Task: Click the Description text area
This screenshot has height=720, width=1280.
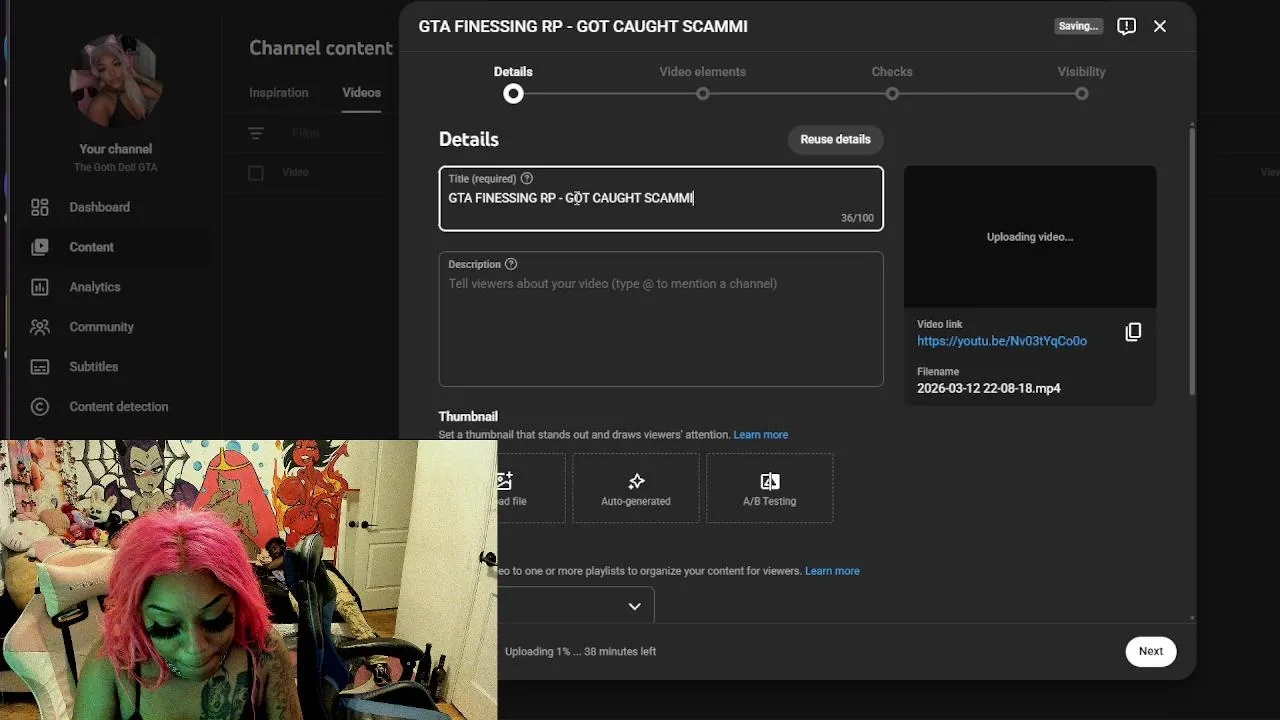Action: 661,319
